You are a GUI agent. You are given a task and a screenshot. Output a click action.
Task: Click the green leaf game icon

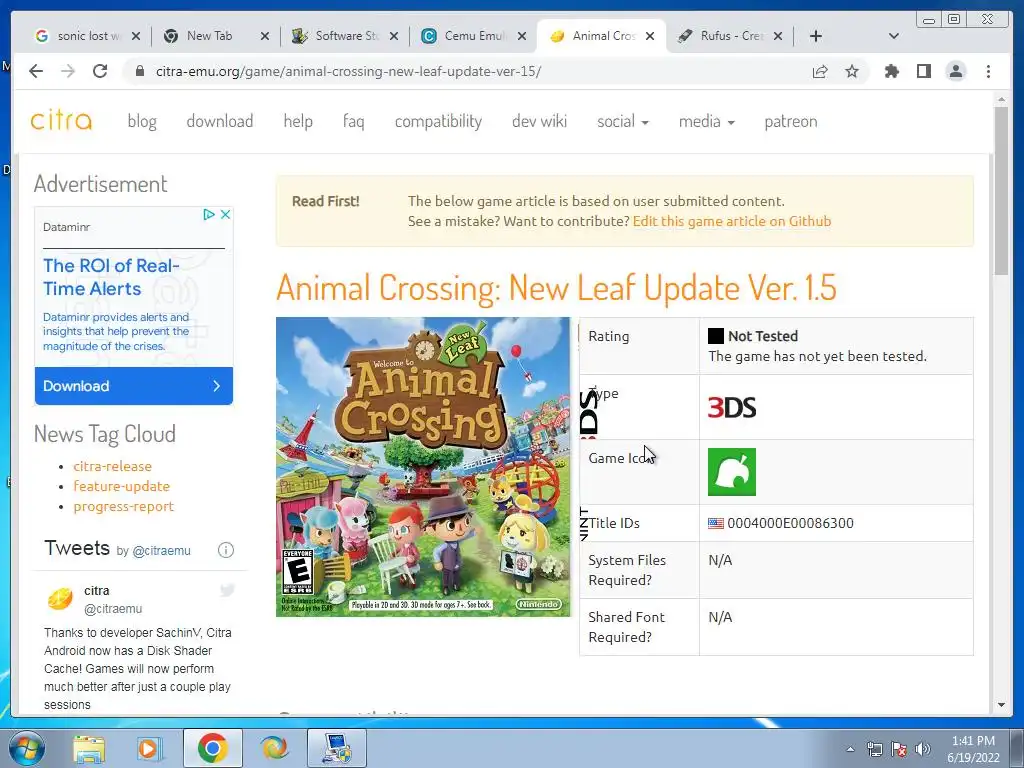(x=731, y=472)
